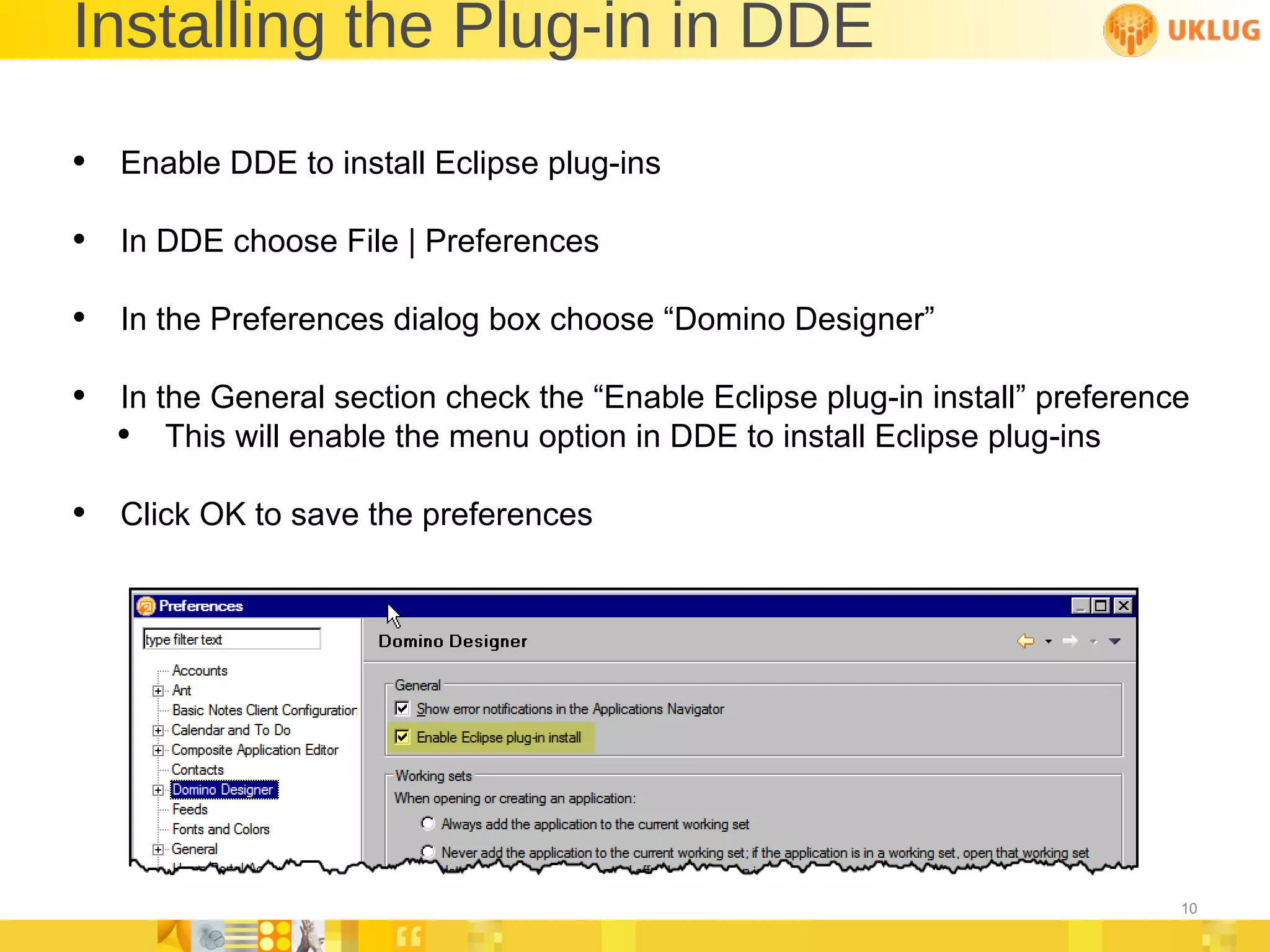Open the Forward history dropdown arrow
Image resolution: width=1270 pixels, height=952 pixels.
tap(1094, 641)
